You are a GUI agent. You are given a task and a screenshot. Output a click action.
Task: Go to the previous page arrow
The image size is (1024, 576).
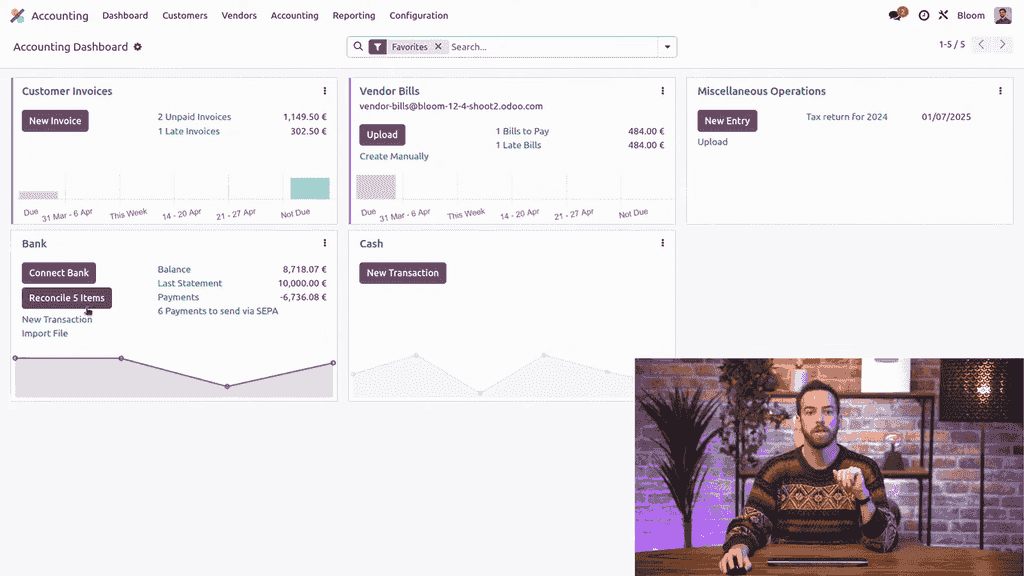pos(981,45)
